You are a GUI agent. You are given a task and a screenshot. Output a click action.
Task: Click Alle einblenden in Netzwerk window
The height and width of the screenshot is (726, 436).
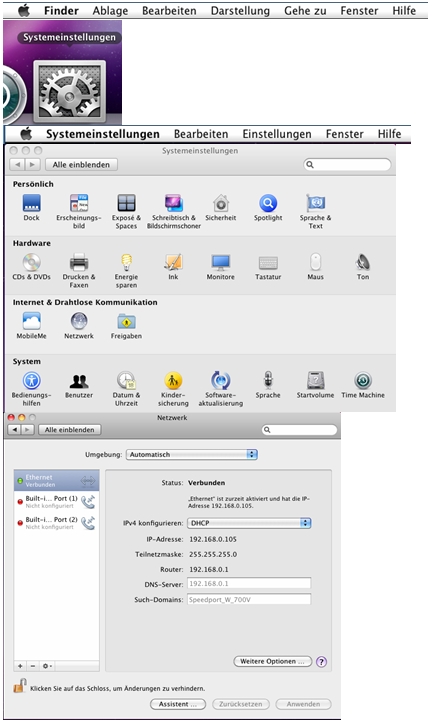(69, 430)
